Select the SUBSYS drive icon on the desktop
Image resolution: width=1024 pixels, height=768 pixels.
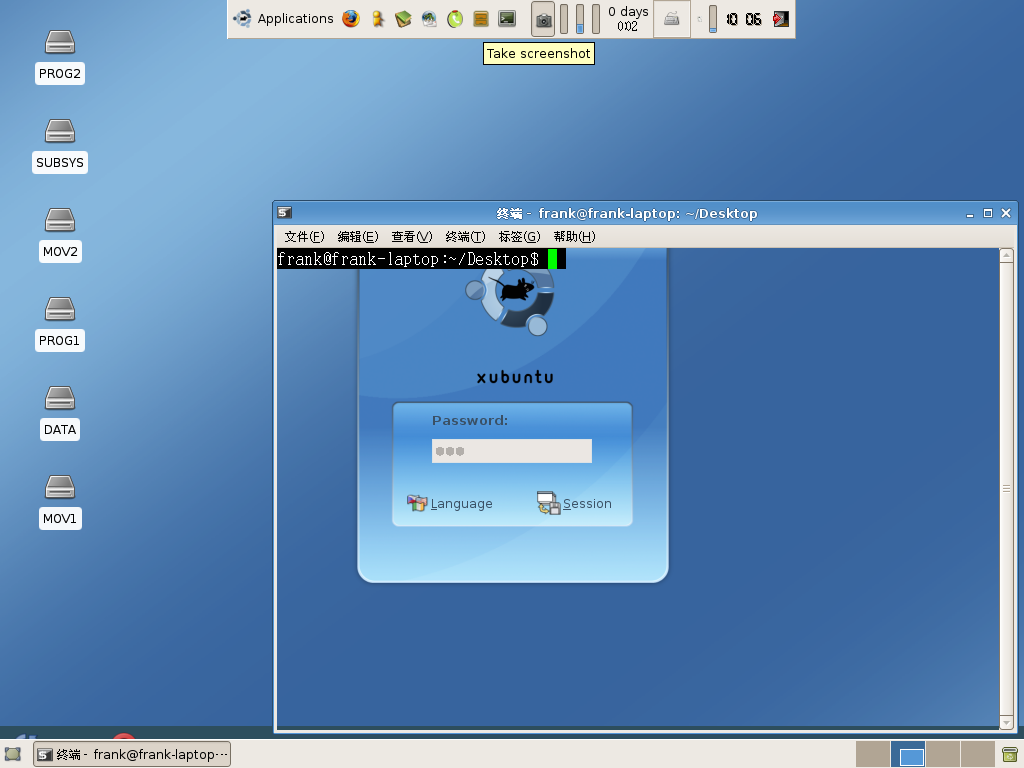[59, 146]
